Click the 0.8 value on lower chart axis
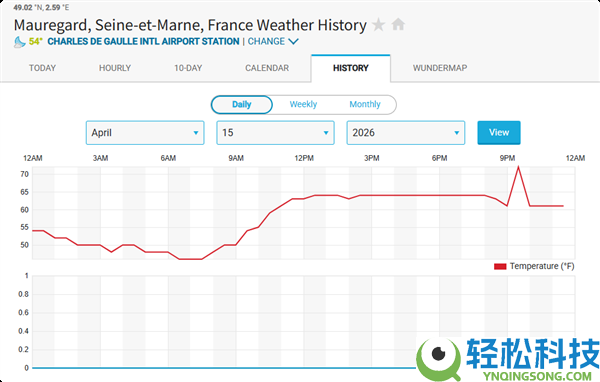 [23, 294]
